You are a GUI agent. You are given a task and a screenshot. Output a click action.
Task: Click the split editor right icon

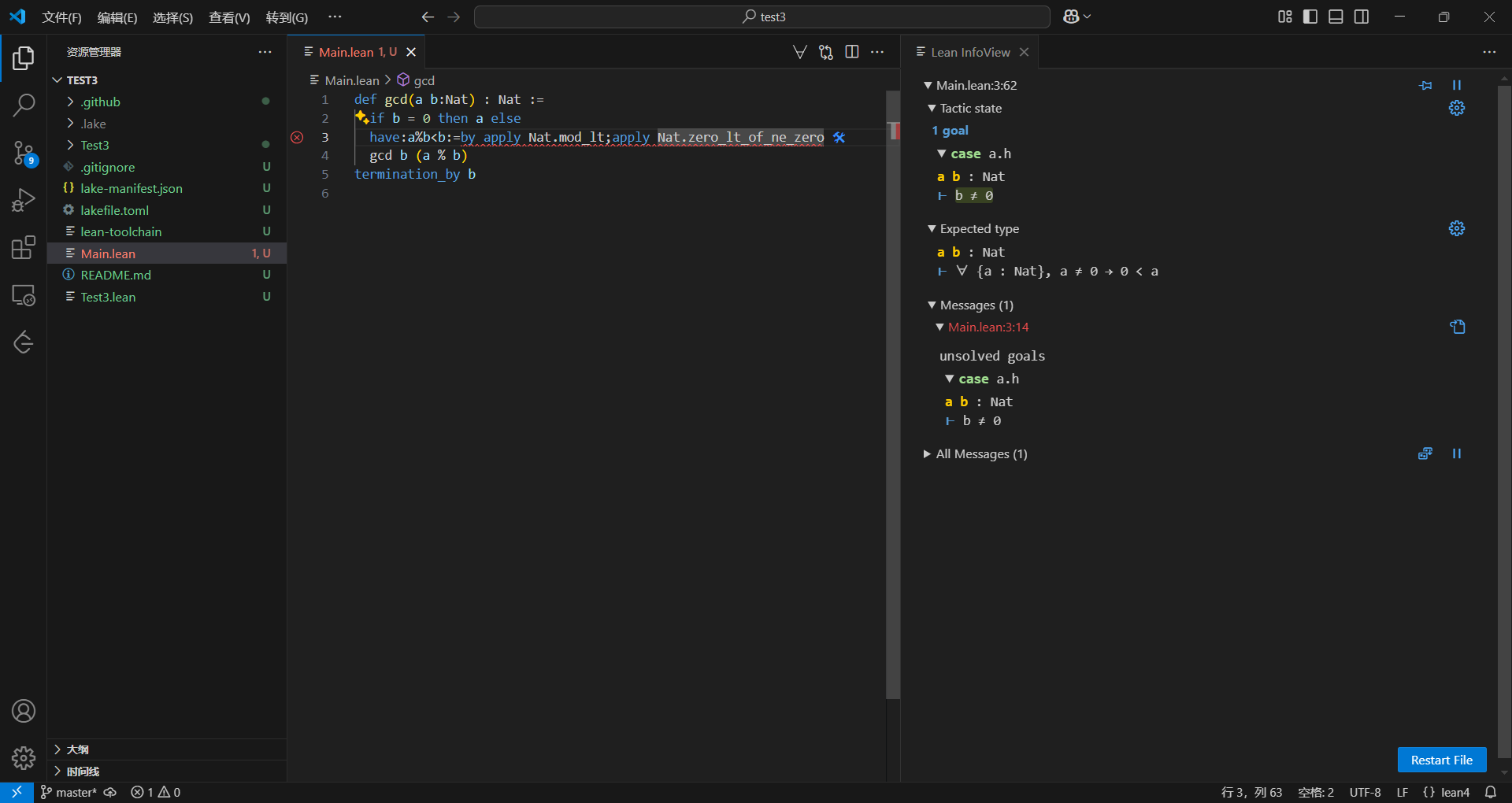click(851, 52)
